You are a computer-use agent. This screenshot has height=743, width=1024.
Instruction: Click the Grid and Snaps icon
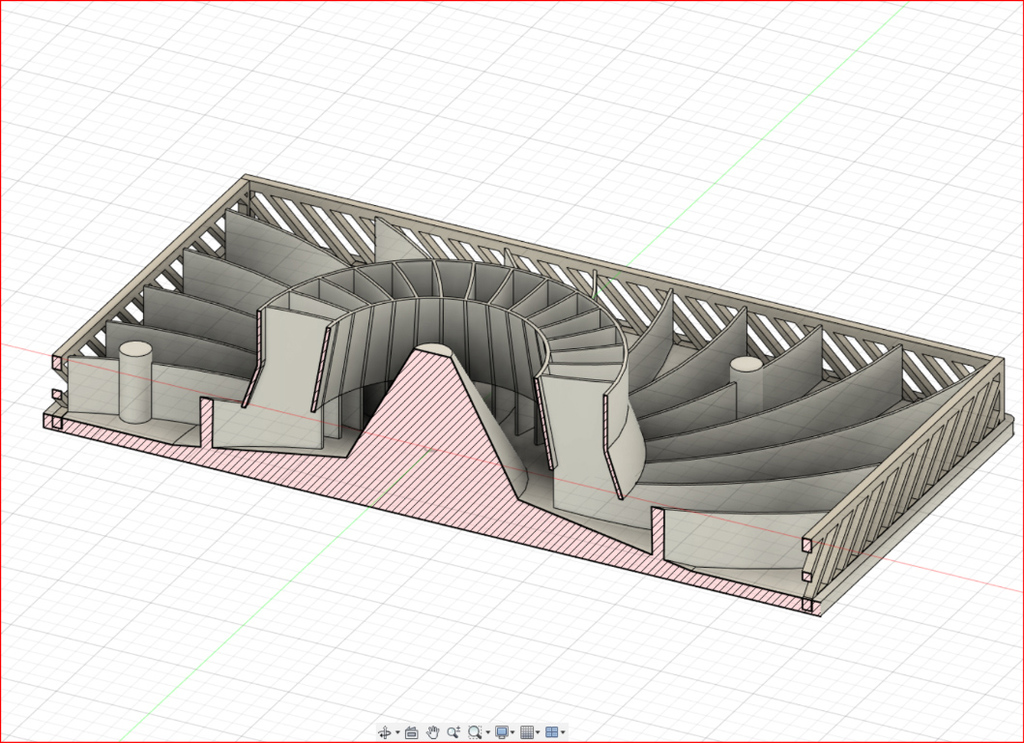click(x=527, y=732)
